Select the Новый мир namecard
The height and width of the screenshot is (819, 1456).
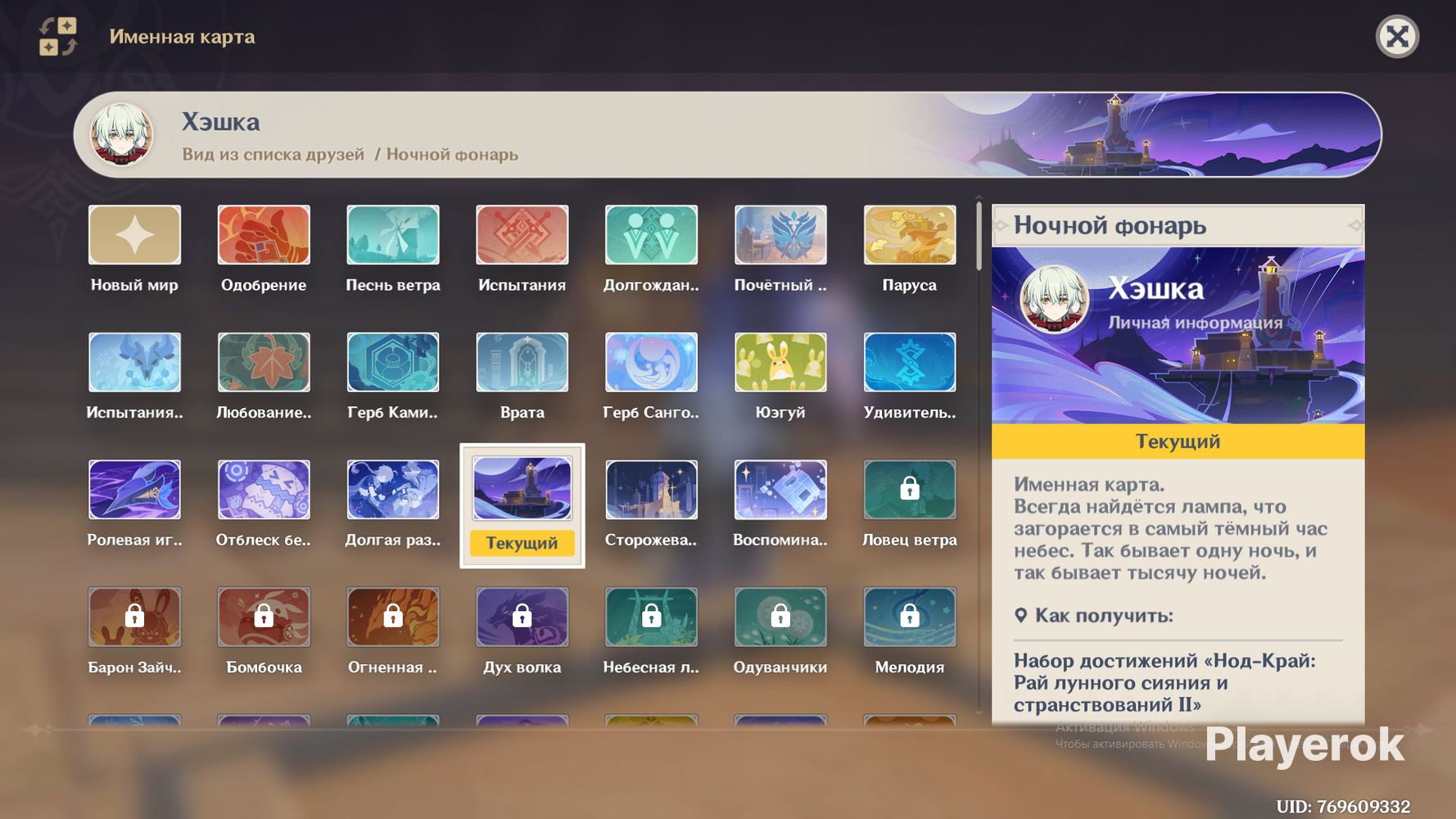tap(134, 235)
